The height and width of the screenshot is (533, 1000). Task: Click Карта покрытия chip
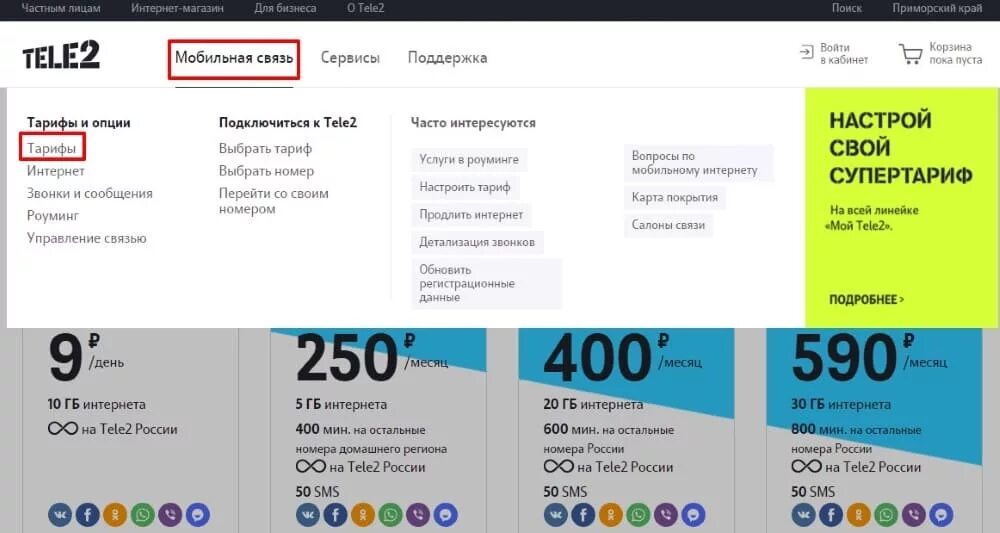[675, 197]
